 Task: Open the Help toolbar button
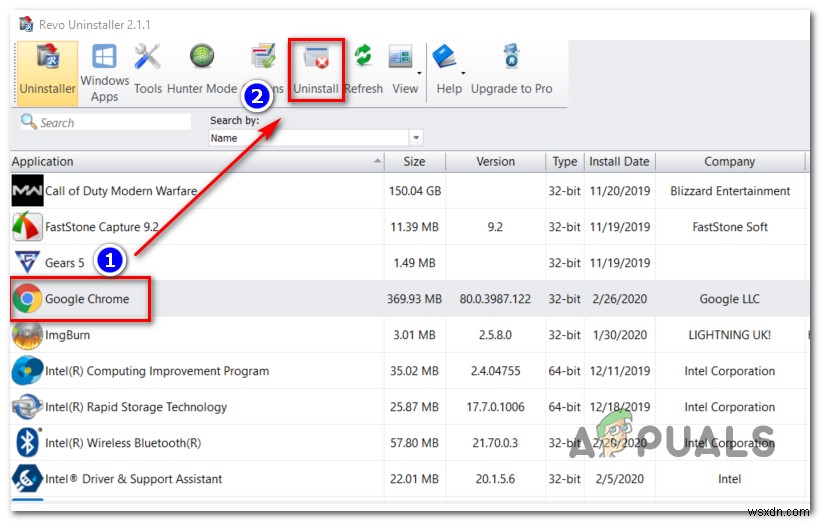click(447, 70)
